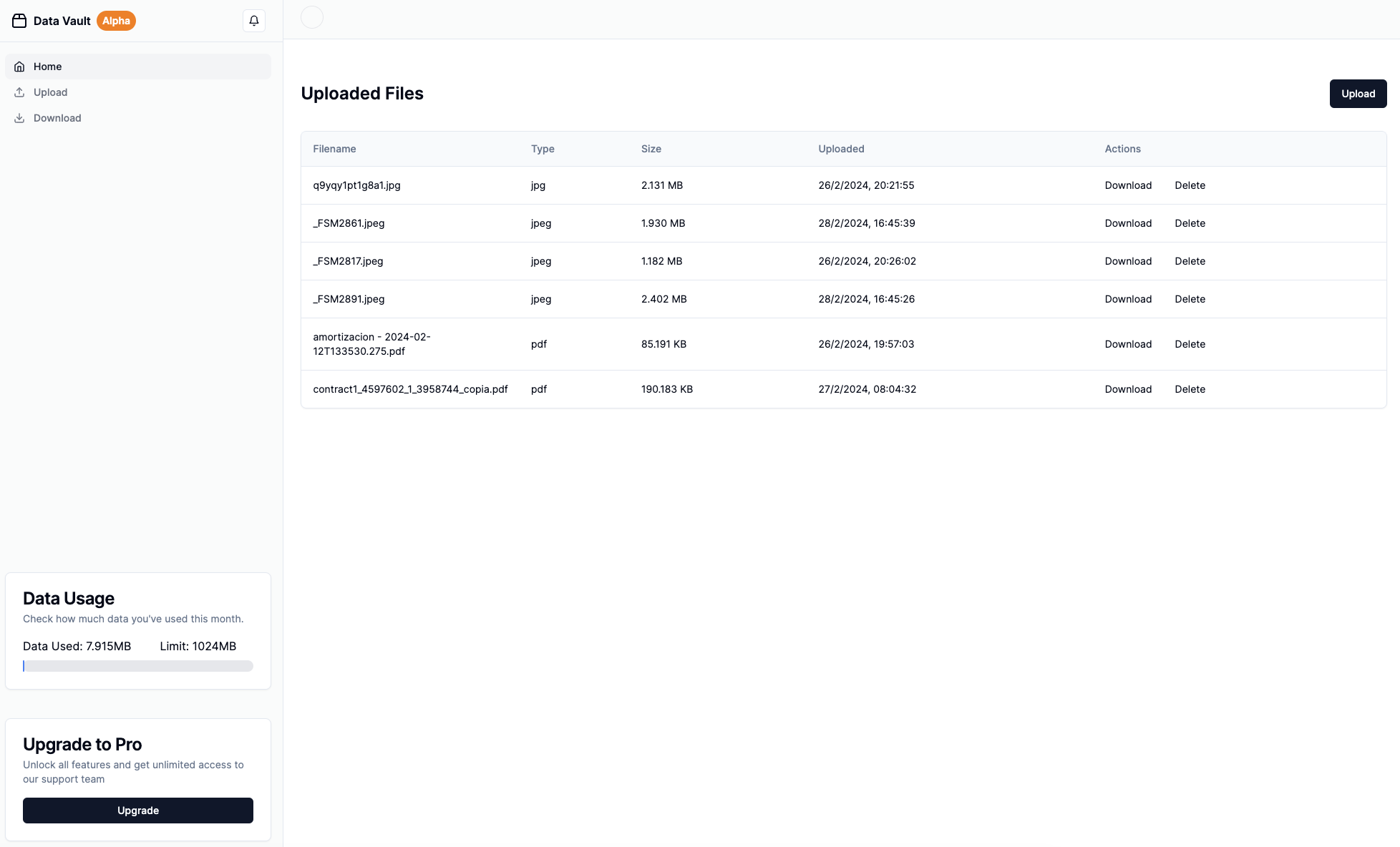Download the _FSM2817.jpeg file
The width and height of the screenshot is (1400, 847).
[x=1128, y=261]
